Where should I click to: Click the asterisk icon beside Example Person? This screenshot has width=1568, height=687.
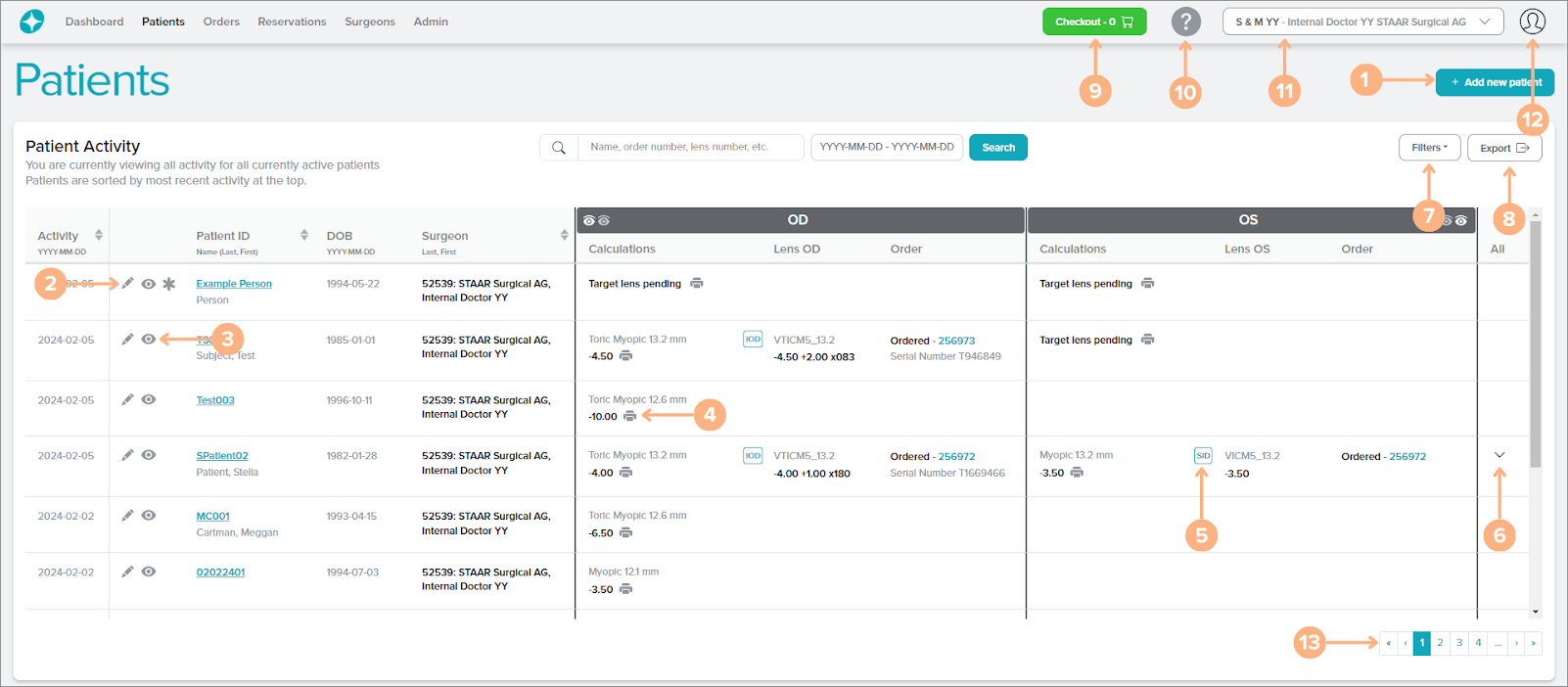pos(169,284)
